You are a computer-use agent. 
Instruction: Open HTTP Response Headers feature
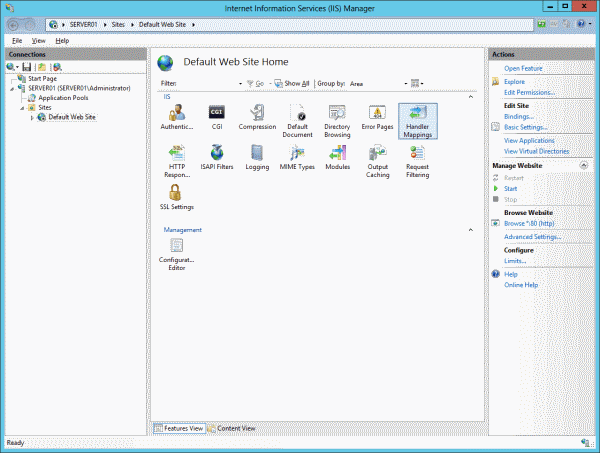(177, 161)
